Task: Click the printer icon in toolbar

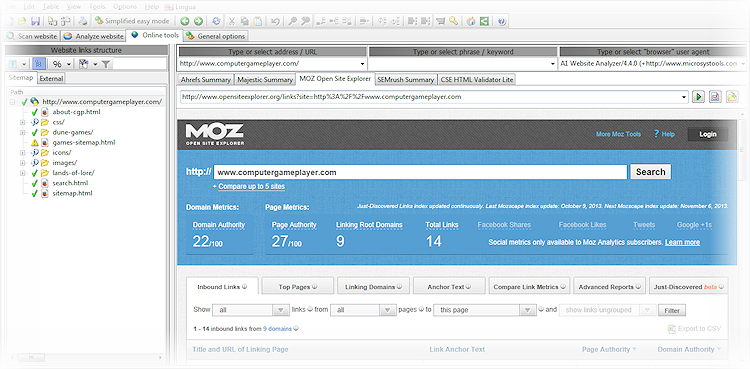Action: 83,21
